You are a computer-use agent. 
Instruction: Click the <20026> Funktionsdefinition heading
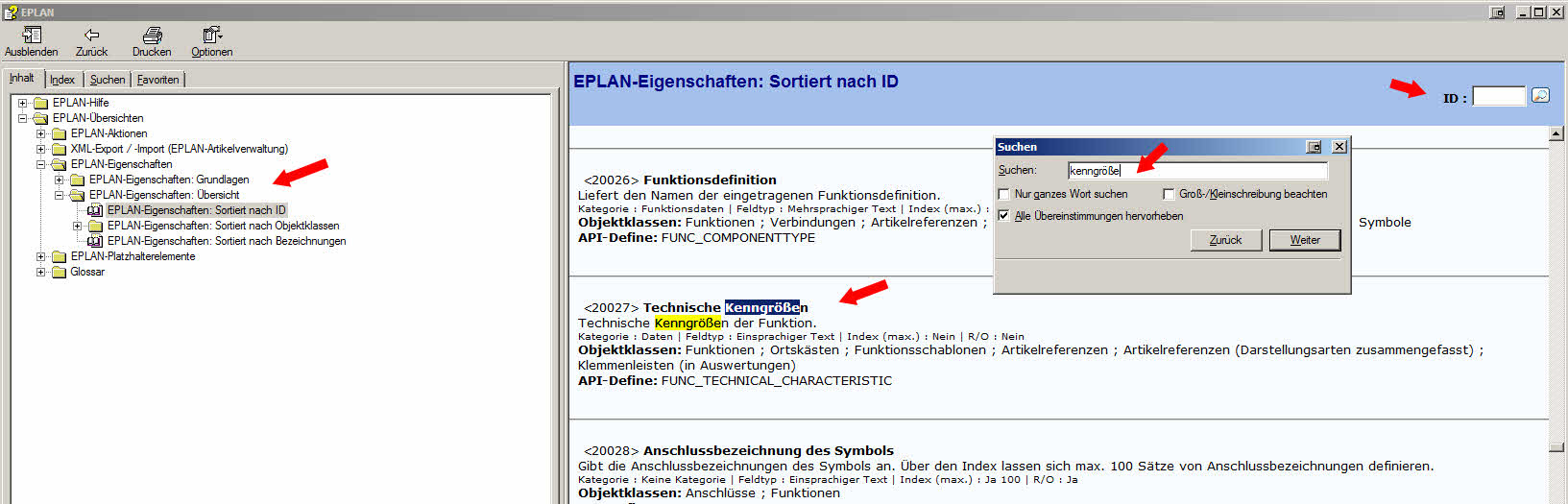[x=680, y=180]
